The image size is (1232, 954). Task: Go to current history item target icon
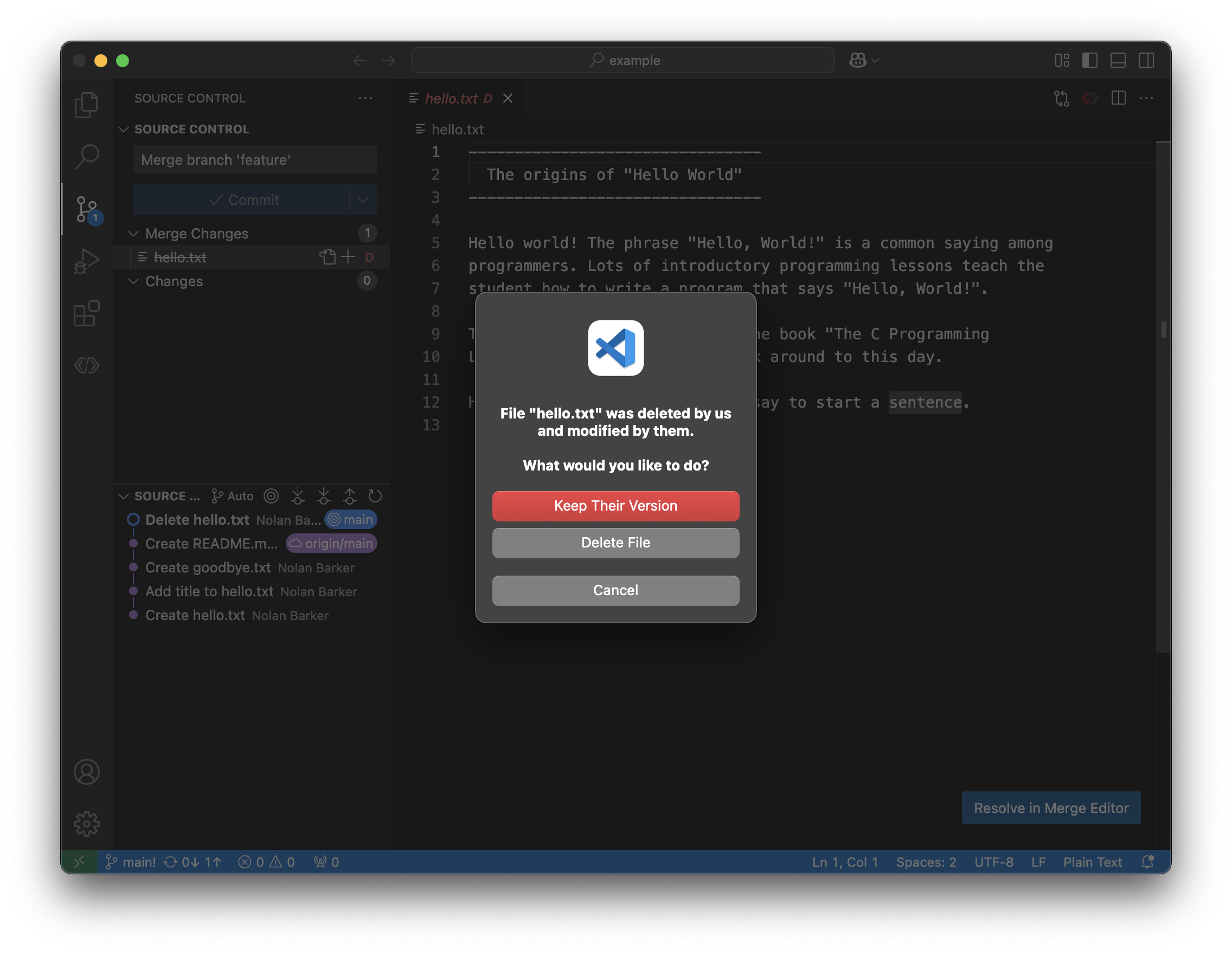(x=271, y=496)
